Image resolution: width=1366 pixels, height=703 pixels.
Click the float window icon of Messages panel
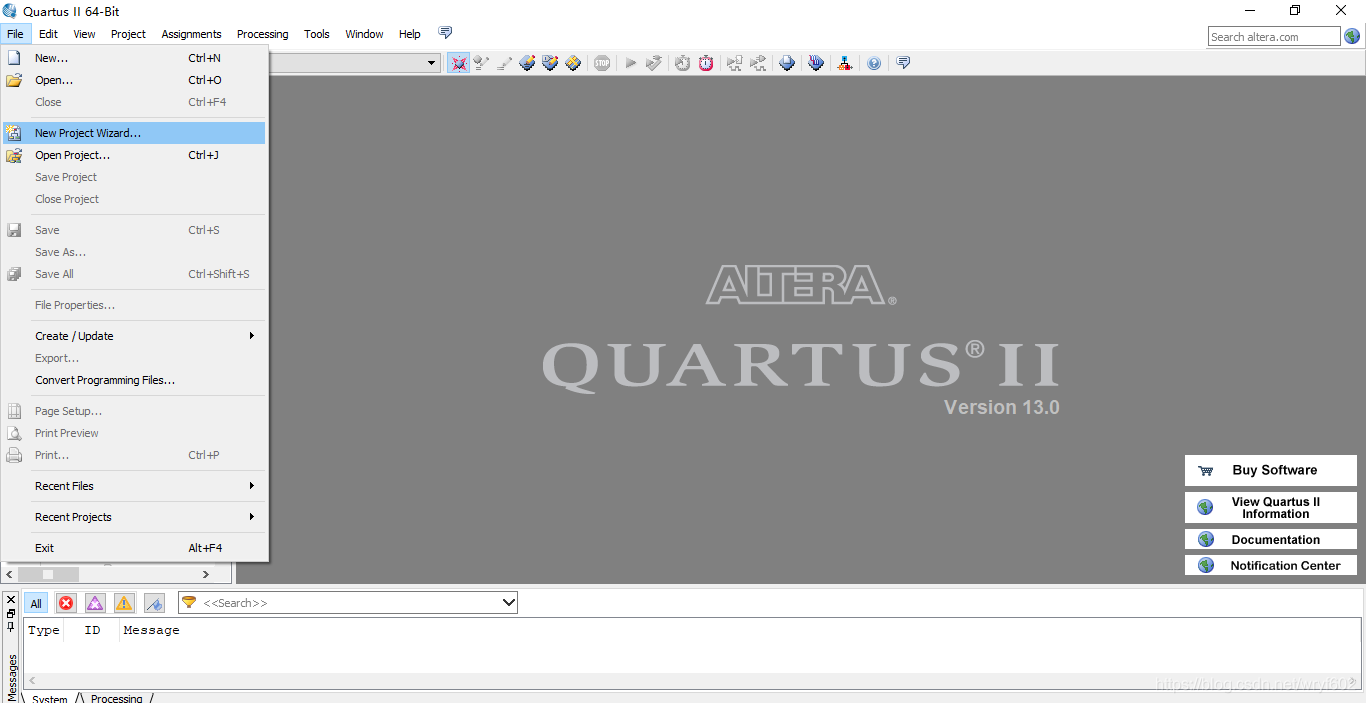tap(11, 613)
